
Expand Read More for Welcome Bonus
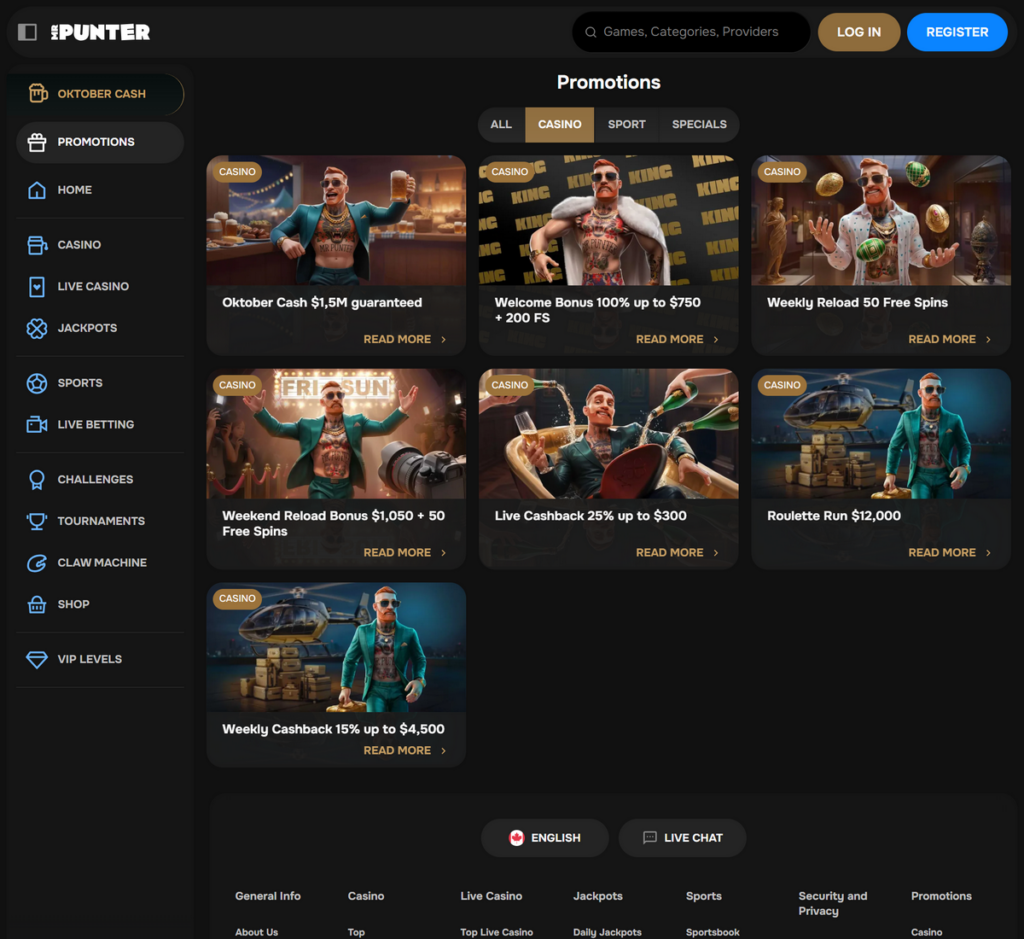pyautogui.click(x=676, y=339)
